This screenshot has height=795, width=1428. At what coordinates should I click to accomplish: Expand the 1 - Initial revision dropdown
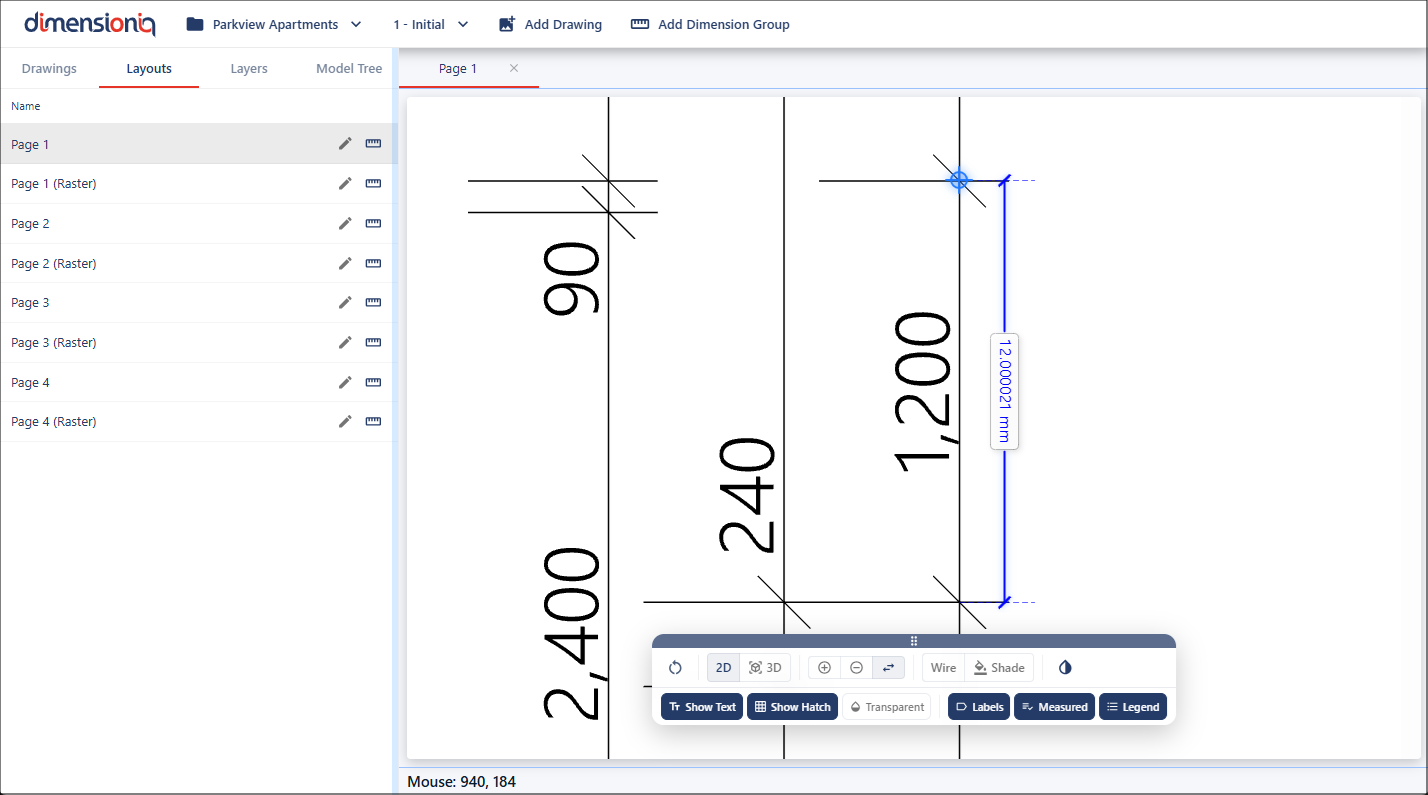pos(430,24)
